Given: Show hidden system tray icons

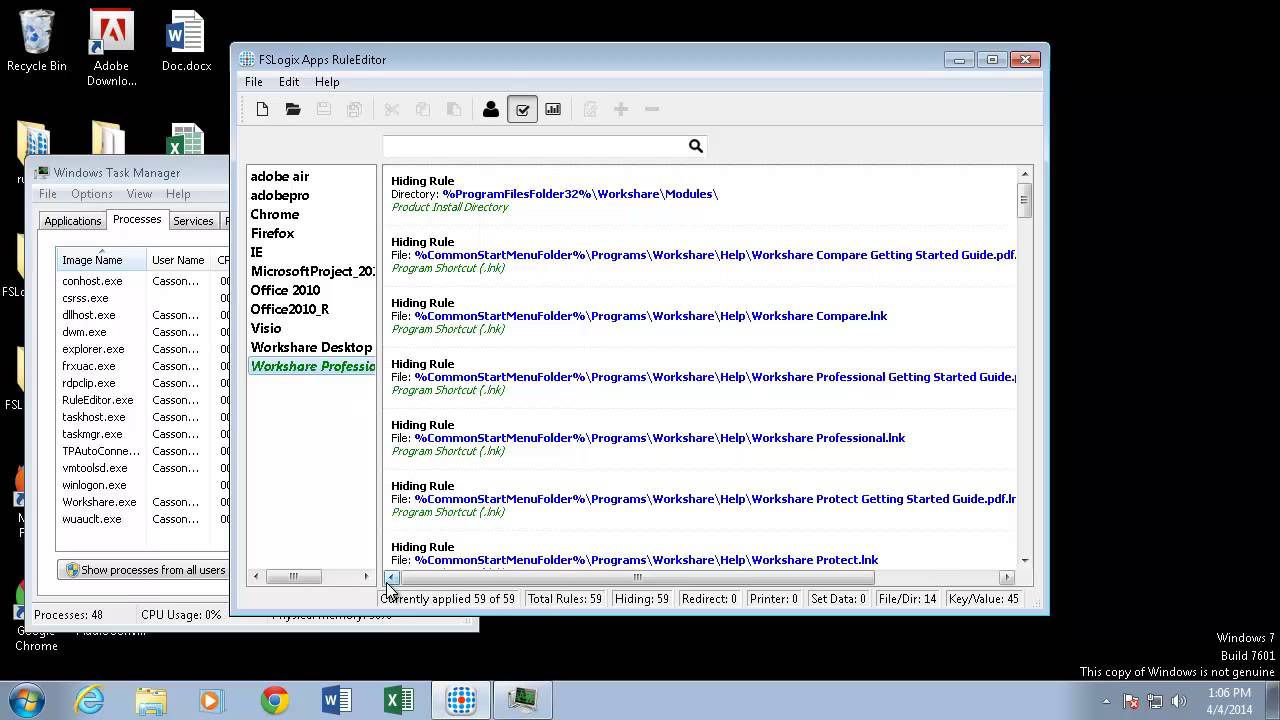Looking at the screenshot, I should click(1106, 701).
